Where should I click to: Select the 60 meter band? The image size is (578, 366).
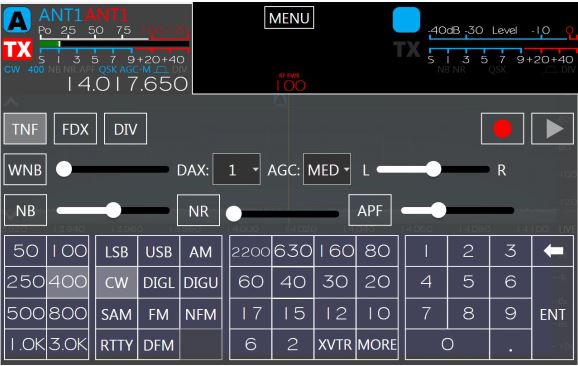pos(251,282)
